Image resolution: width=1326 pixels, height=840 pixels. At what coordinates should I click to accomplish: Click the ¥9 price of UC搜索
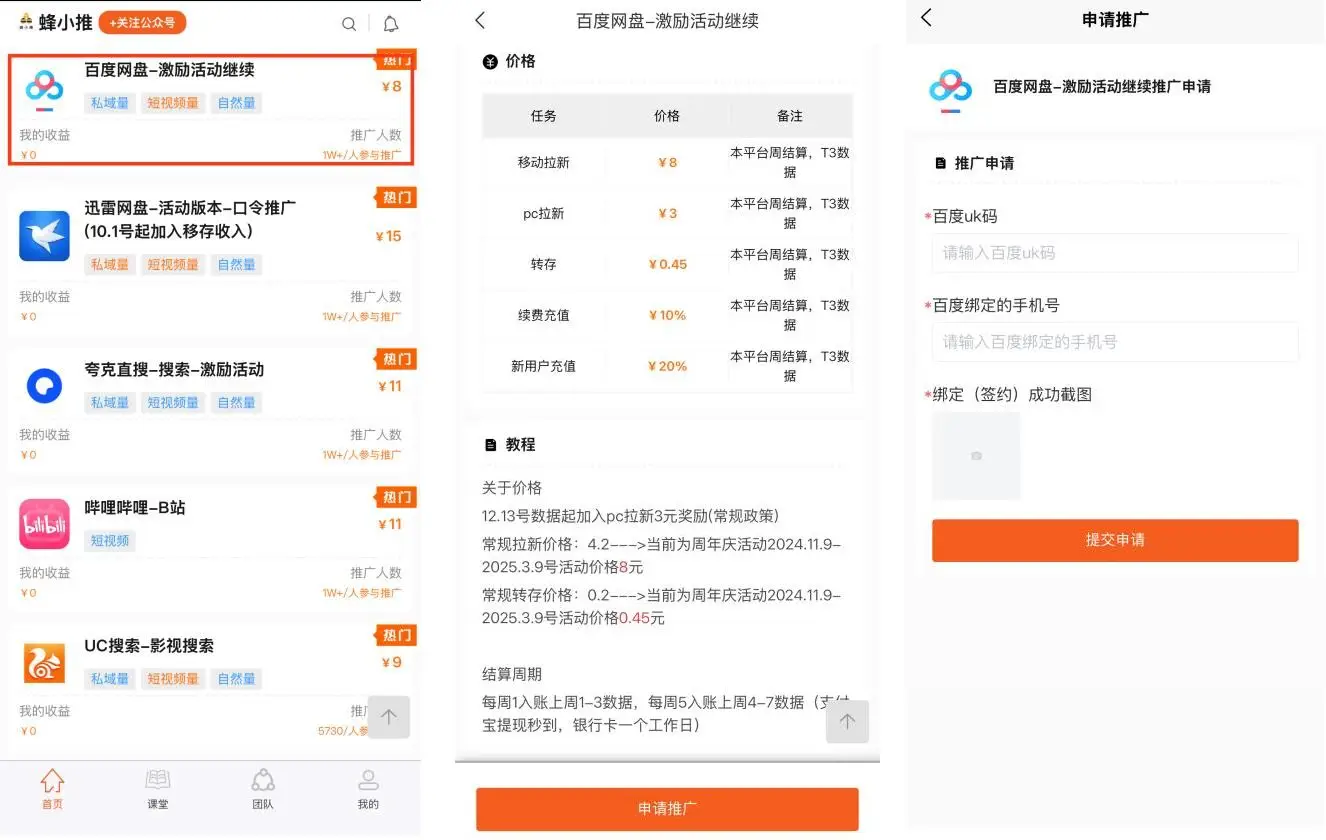click(391, 662)
